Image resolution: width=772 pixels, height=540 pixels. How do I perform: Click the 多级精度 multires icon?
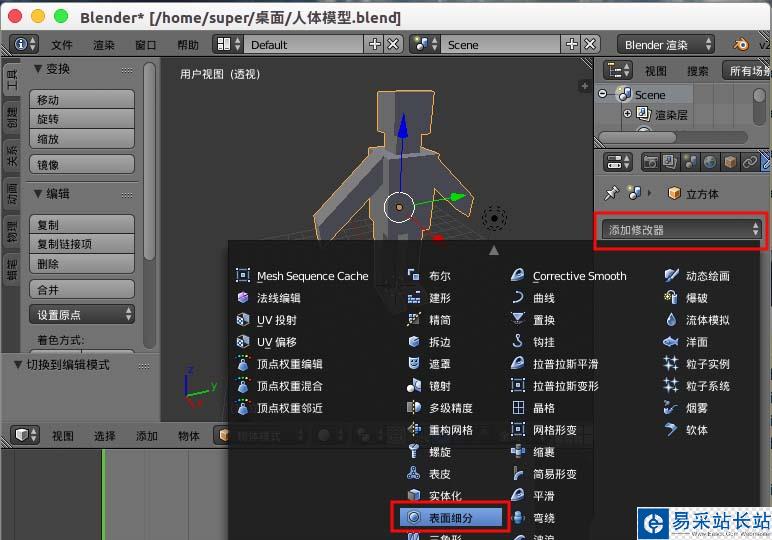(414, 407)
